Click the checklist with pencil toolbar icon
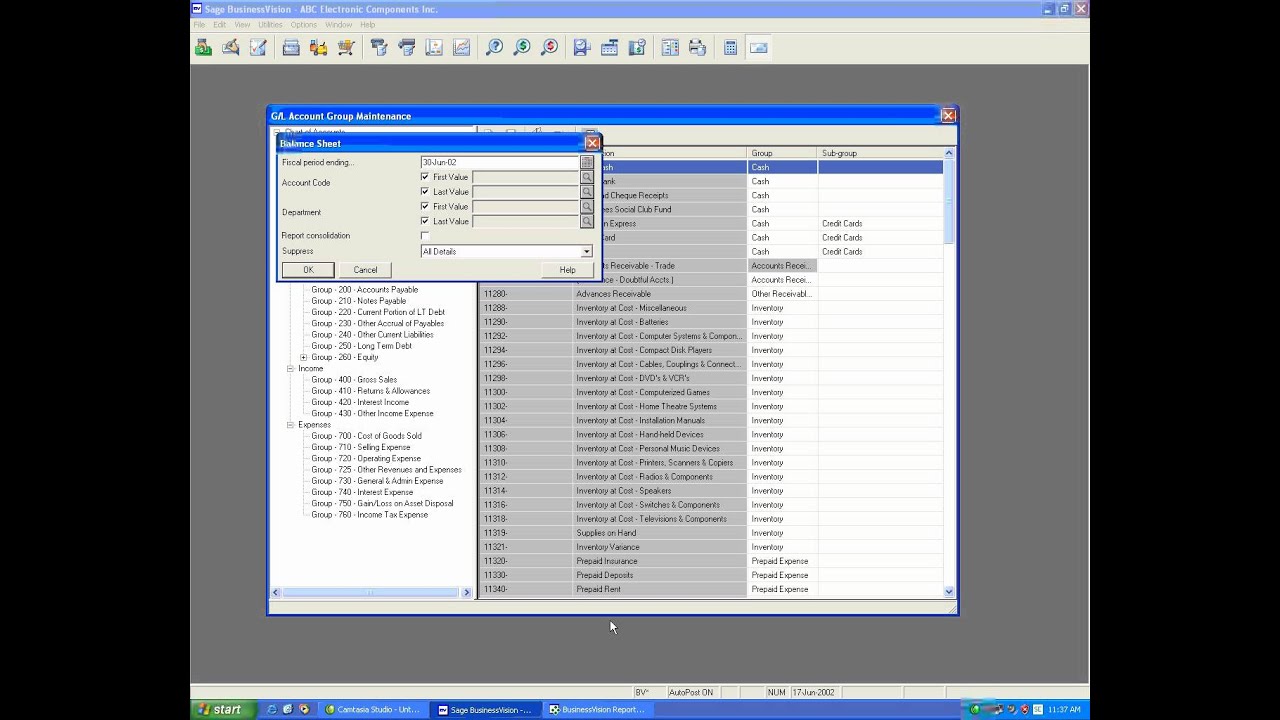Viewport: 1280px width, 720px height. click(x=259, y=47)
